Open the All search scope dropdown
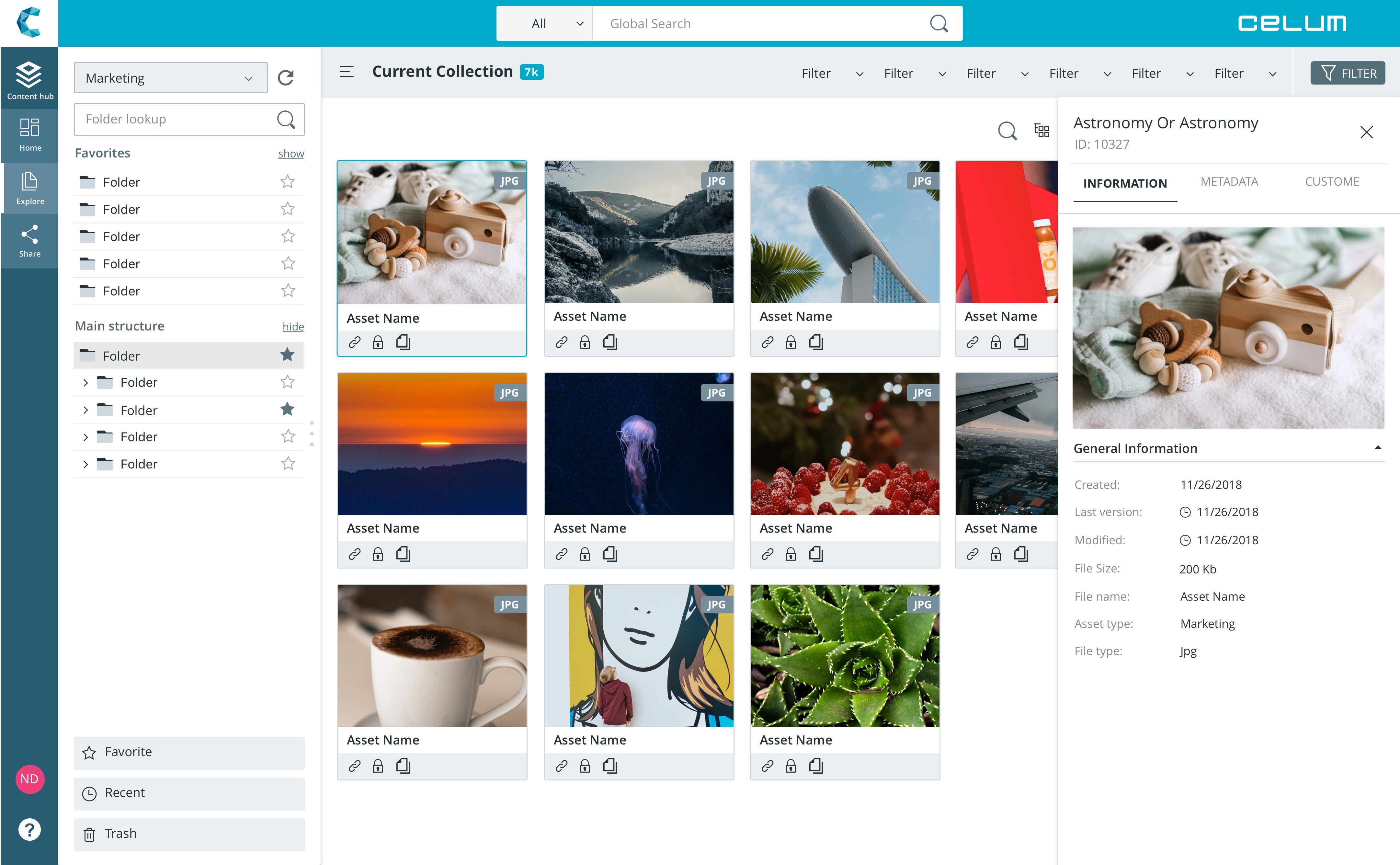This screenshot has height=865, width=1400. pyautogui.click(x=544, y=23)
